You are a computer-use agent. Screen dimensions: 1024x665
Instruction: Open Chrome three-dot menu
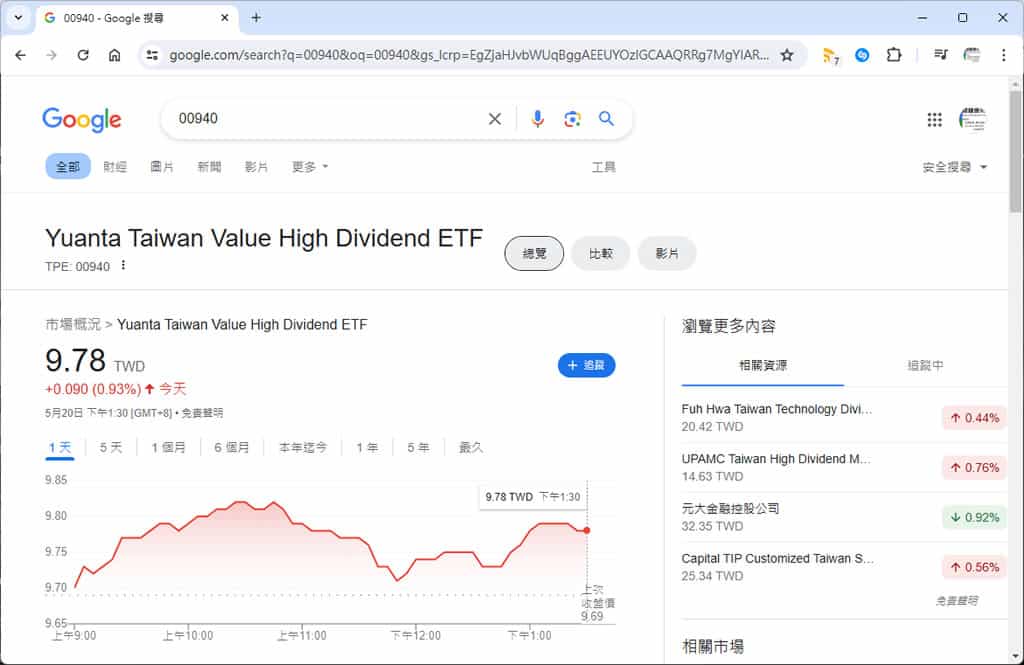(x=1003, y=56)
